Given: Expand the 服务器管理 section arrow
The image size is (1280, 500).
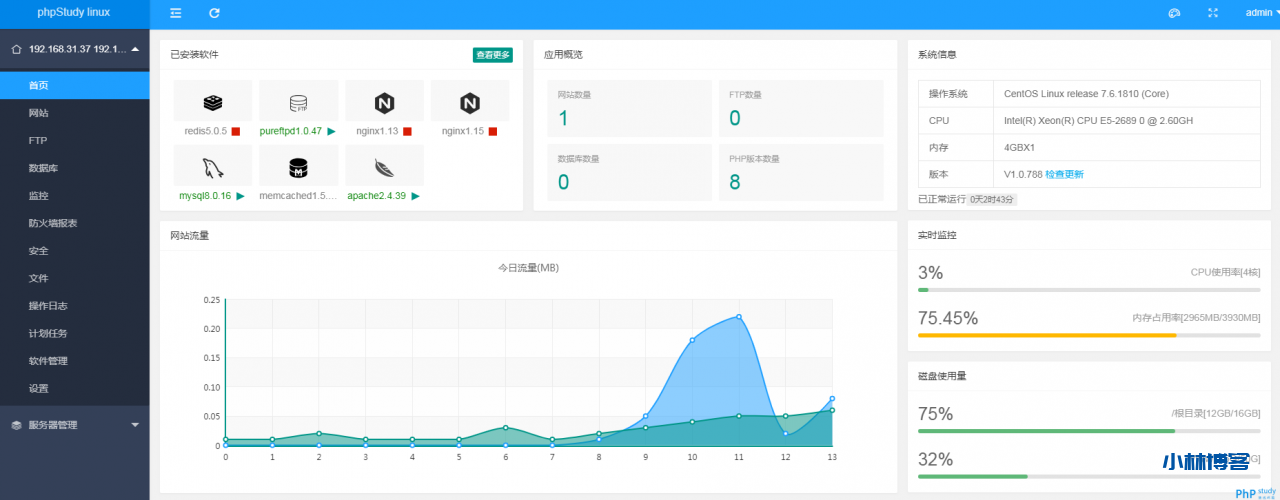Looking at the screenshot, I should (135, 425).
